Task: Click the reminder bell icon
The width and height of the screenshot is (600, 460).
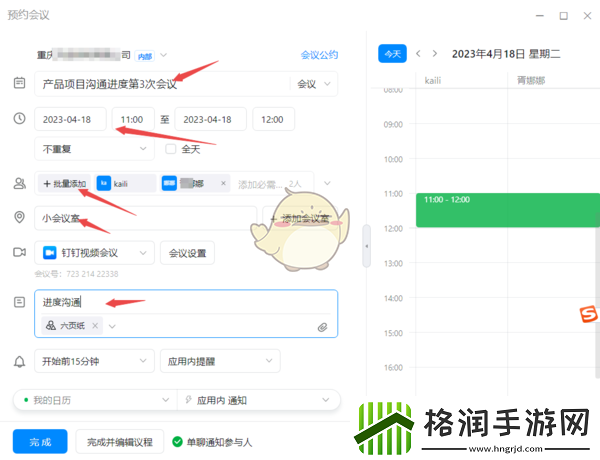Action: pos(20,361)
